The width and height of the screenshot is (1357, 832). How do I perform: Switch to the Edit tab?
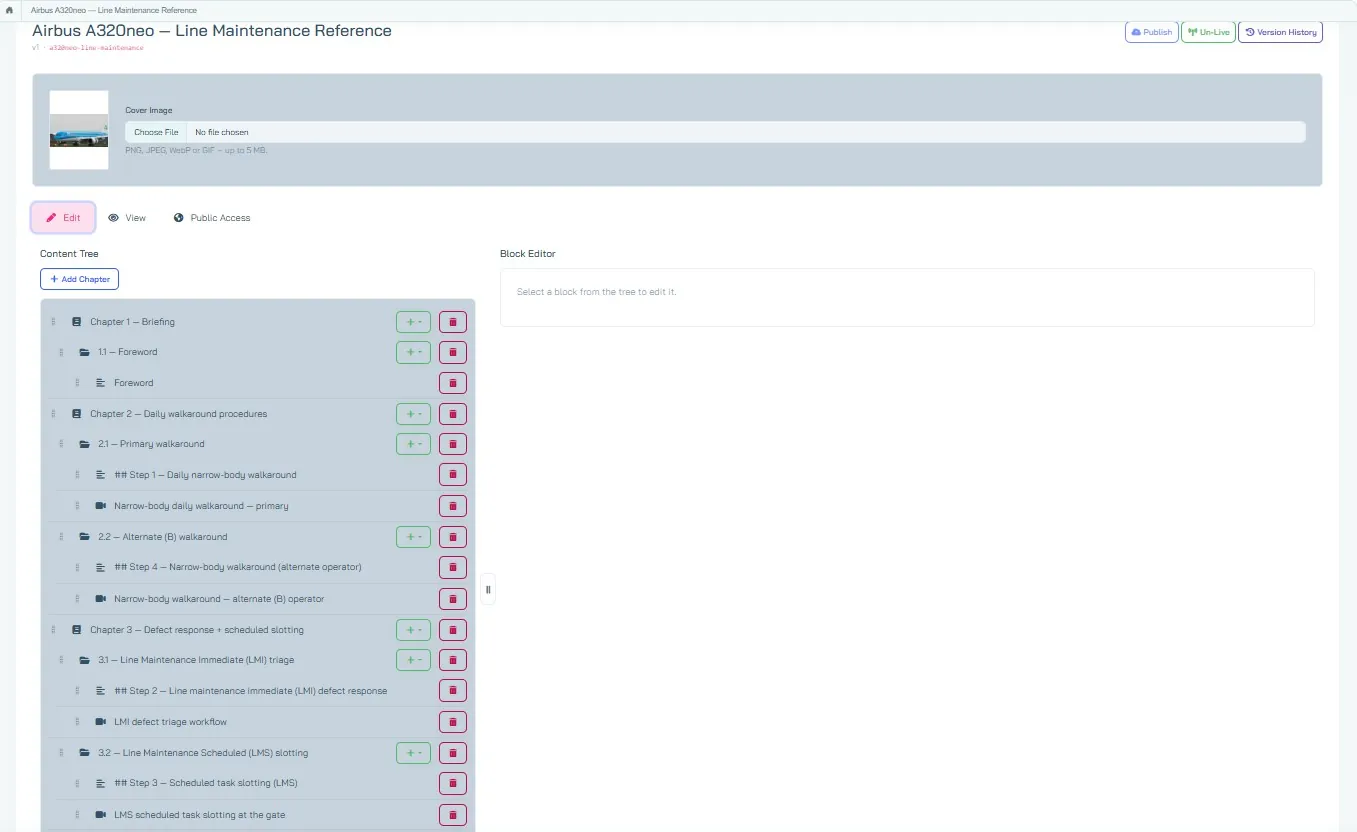coord(63,218)
